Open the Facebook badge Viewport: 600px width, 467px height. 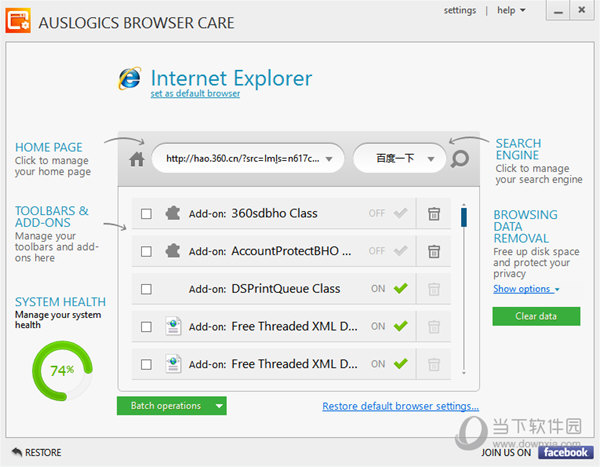coord(566,452)
